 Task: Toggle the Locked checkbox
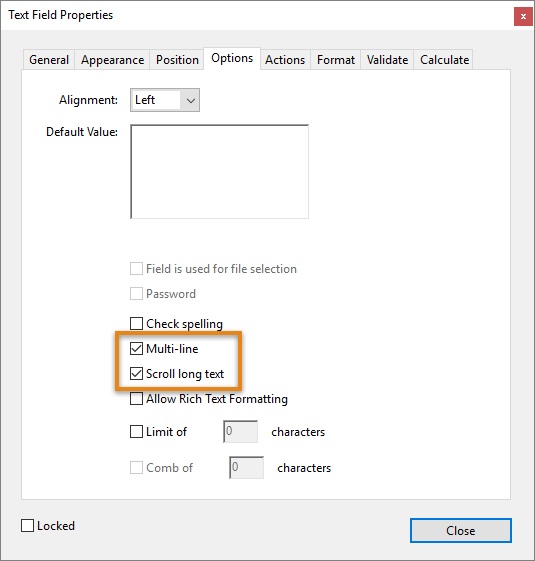click(x=28, y=526)
